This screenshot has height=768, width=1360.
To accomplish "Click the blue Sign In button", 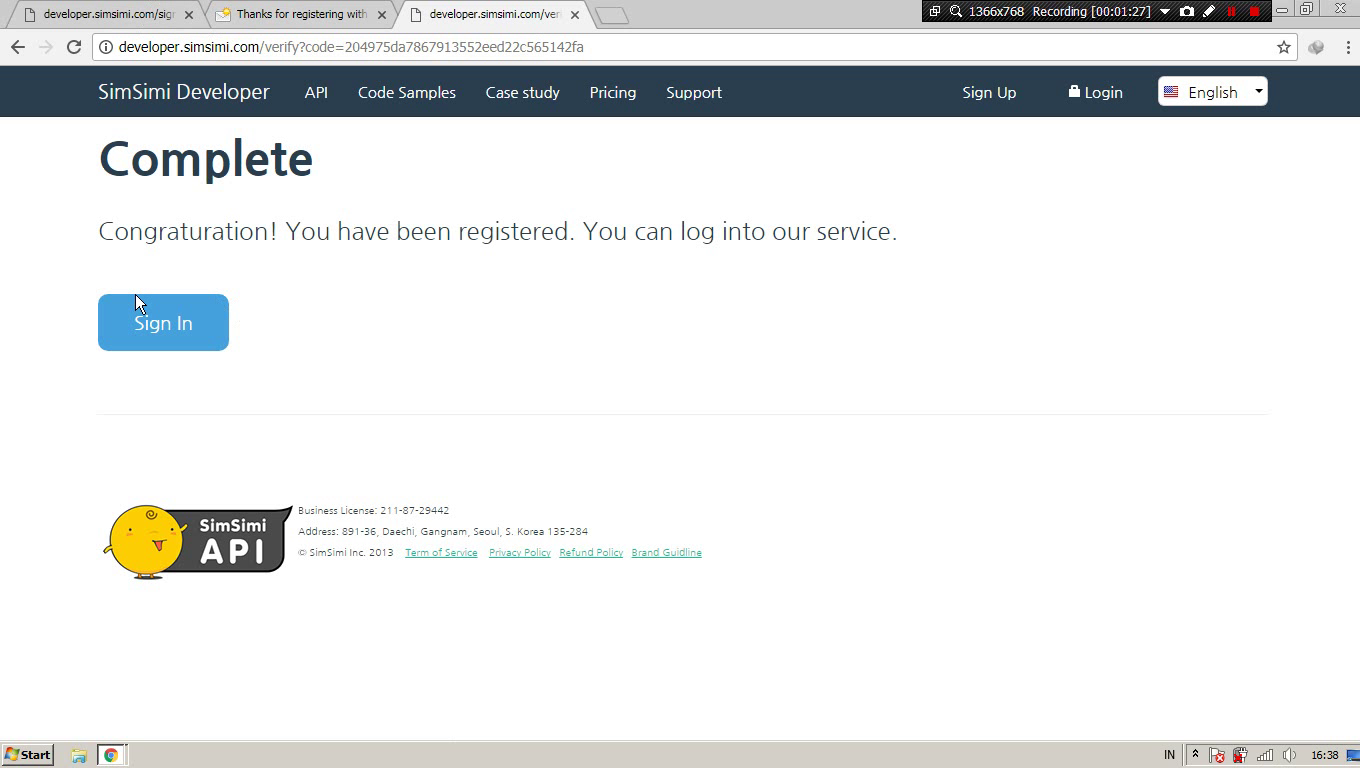I will pyautogui.click(x=163, y=322).
